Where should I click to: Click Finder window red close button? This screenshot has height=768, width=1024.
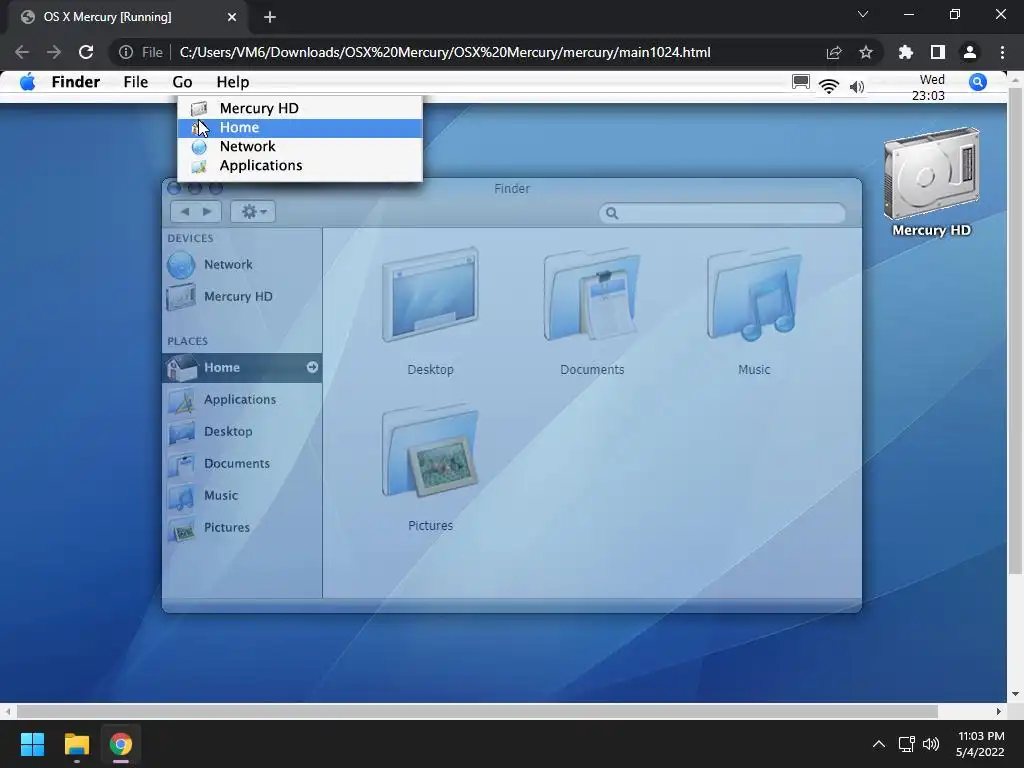pyautogui.click(x=174, y=188)
